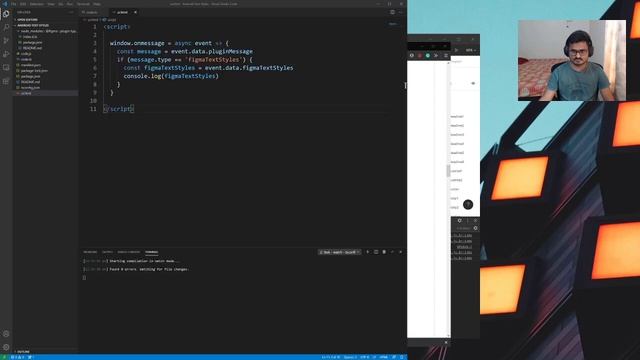Switch to the Output panel tab
This screenshot has width=640, height=360.
click(107, 252)
